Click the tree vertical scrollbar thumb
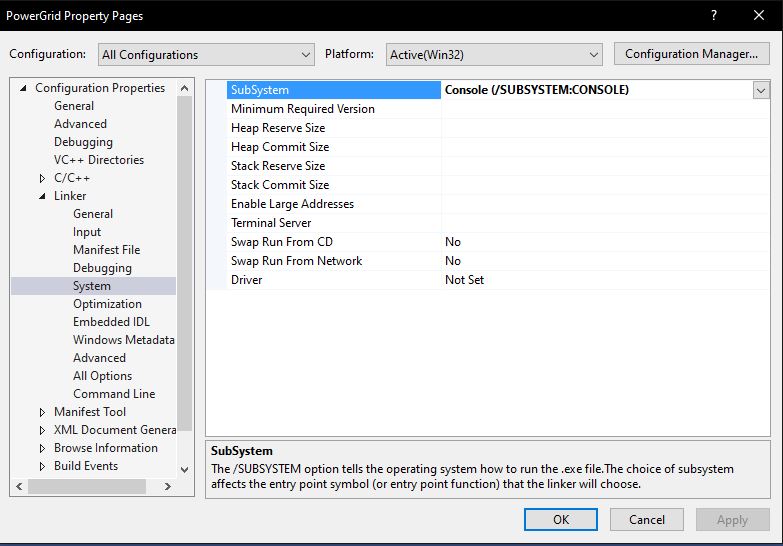The width and height of the screenshot is (783, 546). tap(184, 263)
